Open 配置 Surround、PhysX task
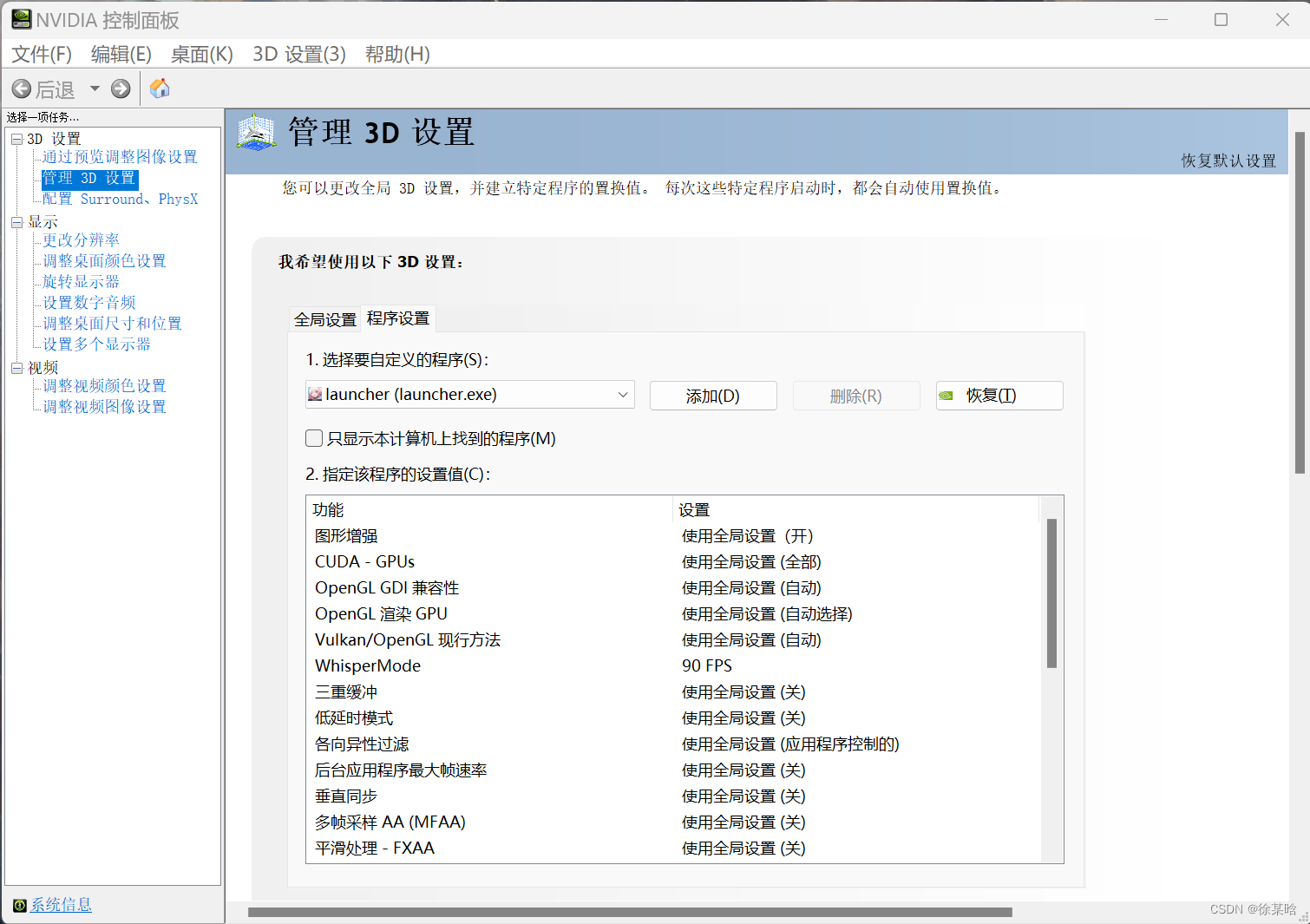The image size is (1310, 924). pyautogui.click(x=121, y=199)
